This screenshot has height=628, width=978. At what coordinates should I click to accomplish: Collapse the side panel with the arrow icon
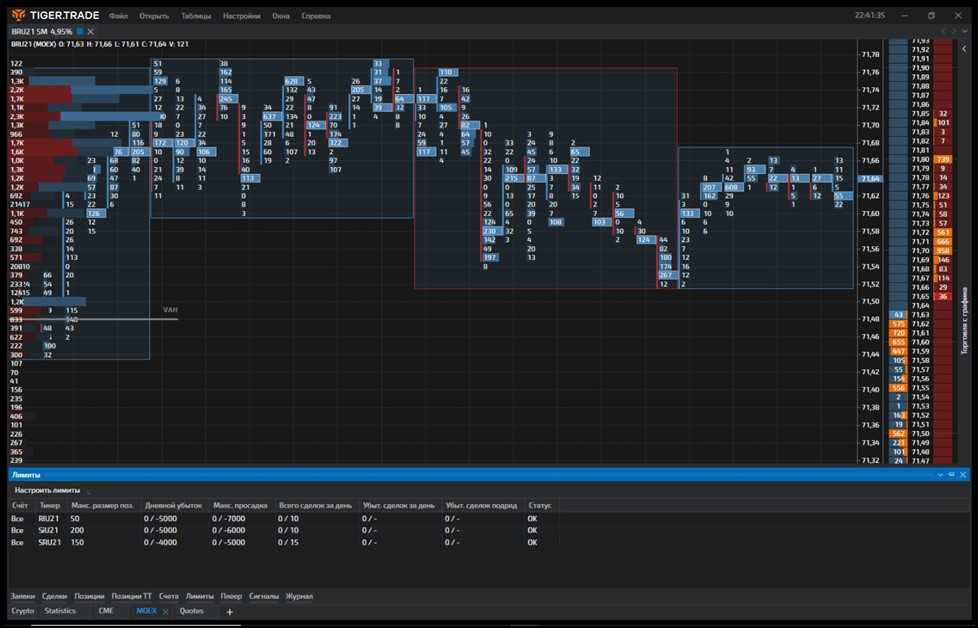965,47
